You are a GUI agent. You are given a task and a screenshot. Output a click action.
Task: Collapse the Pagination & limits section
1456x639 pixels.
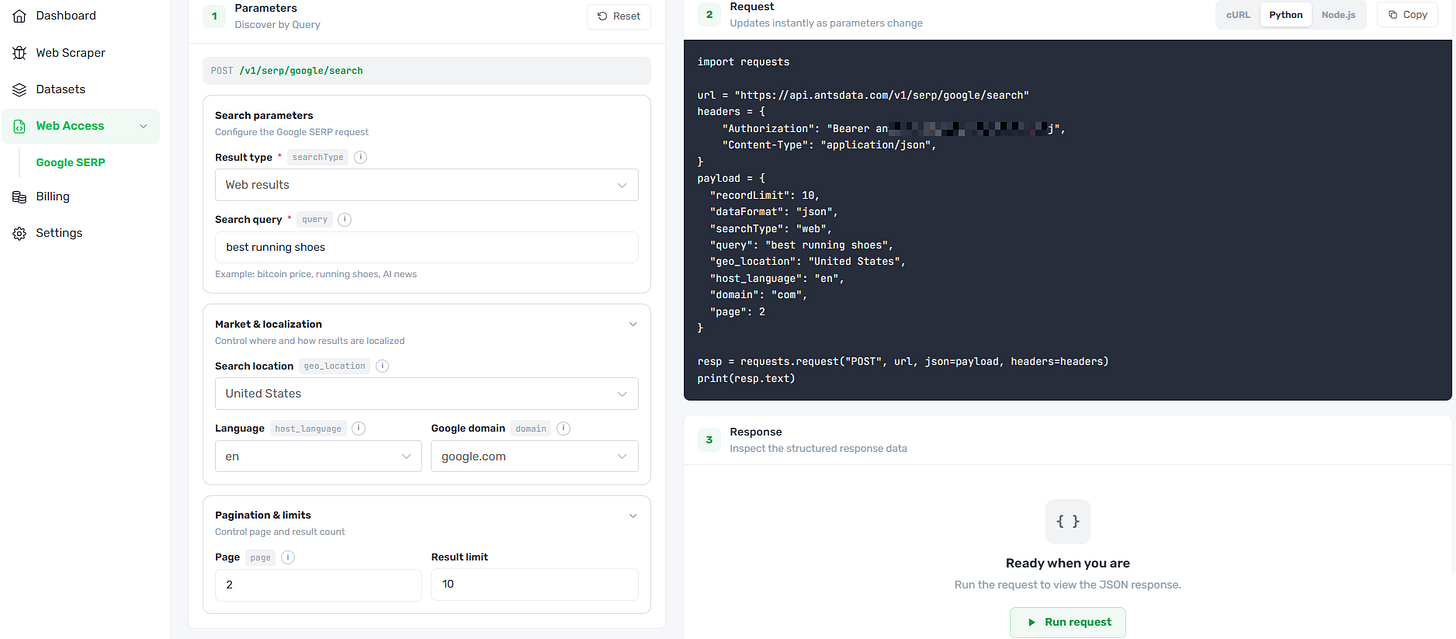[x=632, y=515]
